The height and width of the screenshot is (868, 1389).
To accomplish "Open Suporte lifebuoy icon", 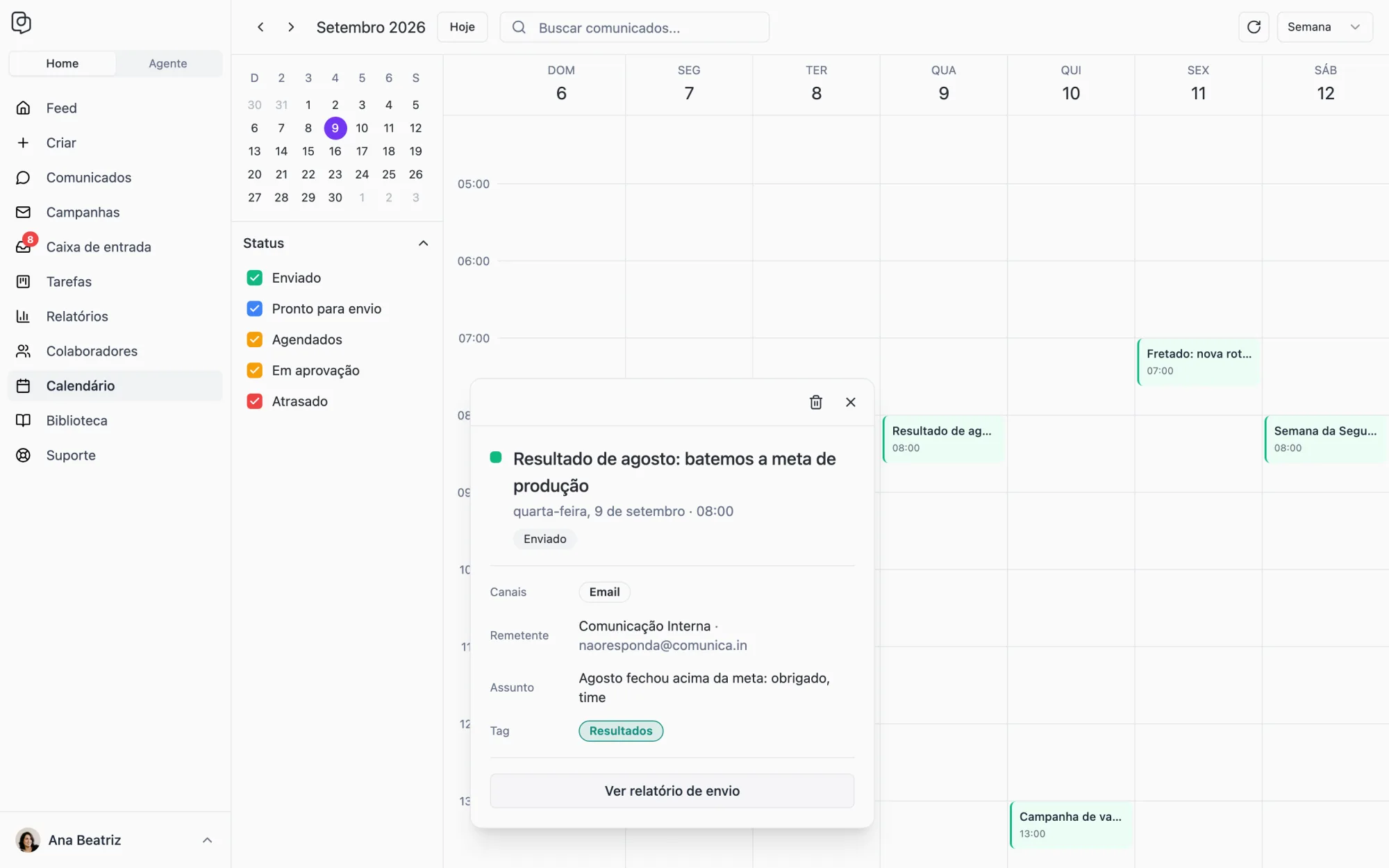I will coord(23,456).
